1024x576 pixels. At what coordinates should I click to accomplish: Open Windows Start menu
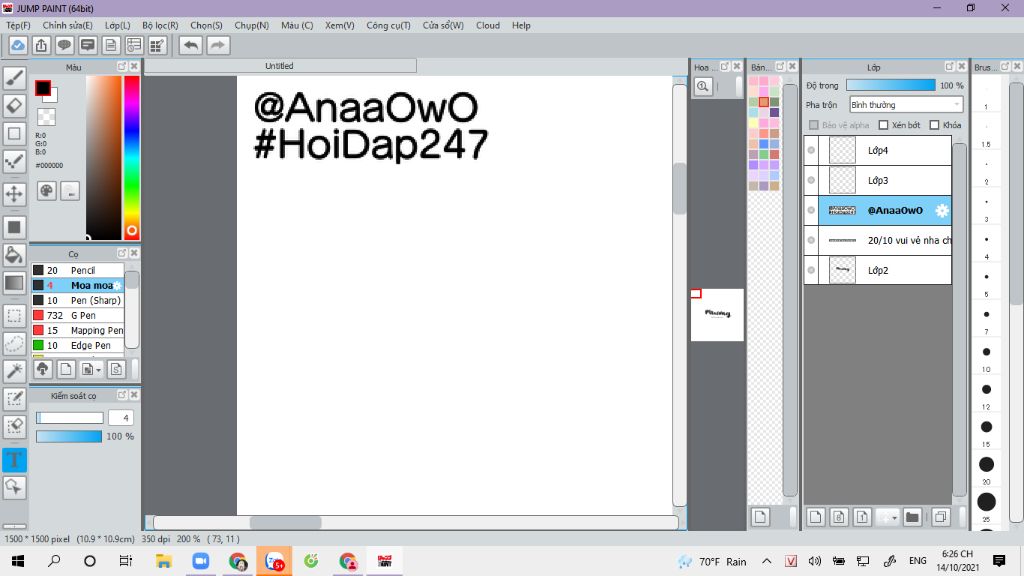pyautogui.click(x=18, y=561)
